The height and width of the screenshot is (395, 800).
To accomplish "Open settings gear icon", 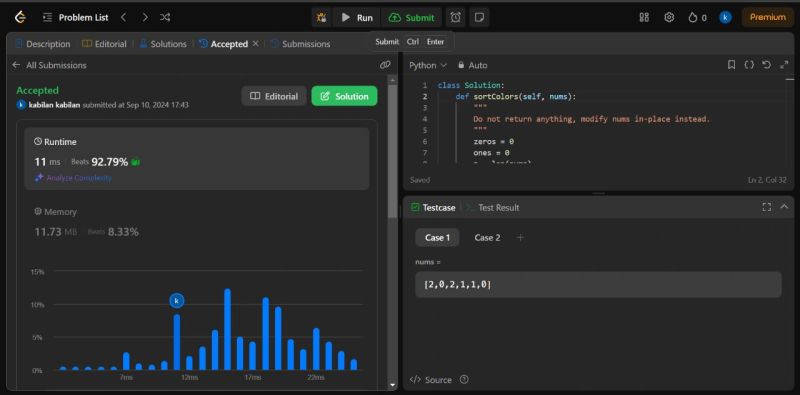I will (669, 17).
